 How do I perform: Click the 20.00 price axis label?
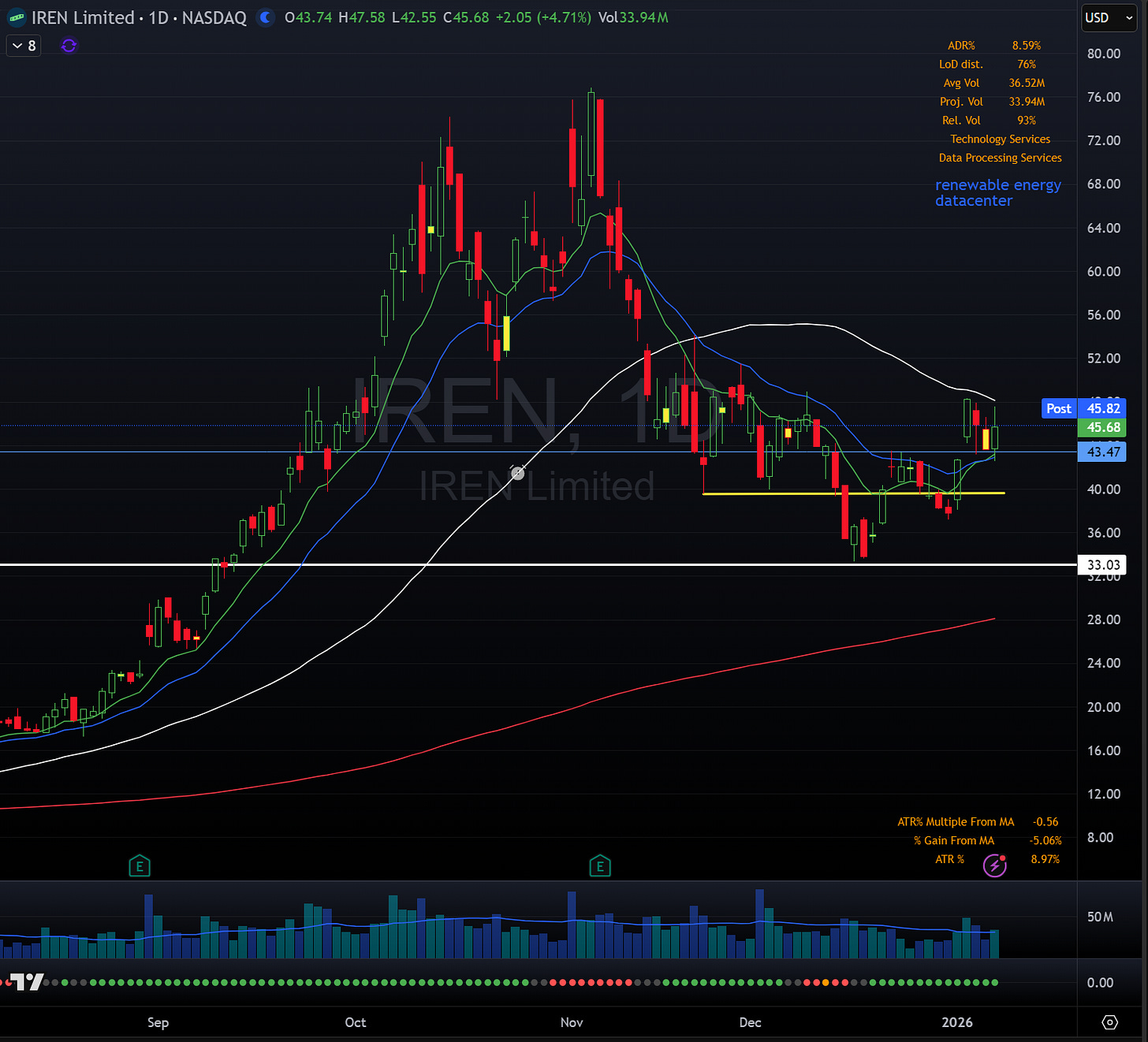[x=1104, y=707]
